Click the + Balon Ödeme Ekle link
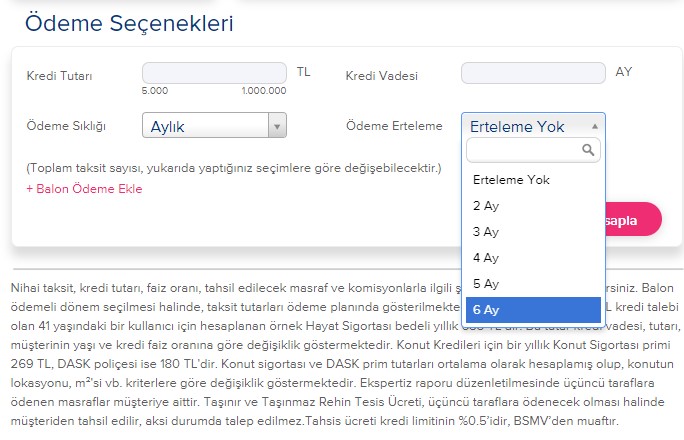 coord(84,189)
